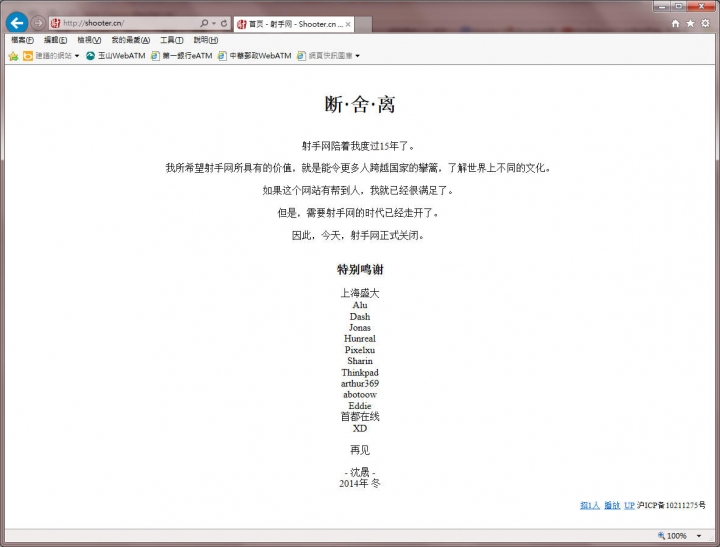Click the 中華郵政WebATM page icon
This screenshot has width=720, height=547.
(x=222, y=56)
